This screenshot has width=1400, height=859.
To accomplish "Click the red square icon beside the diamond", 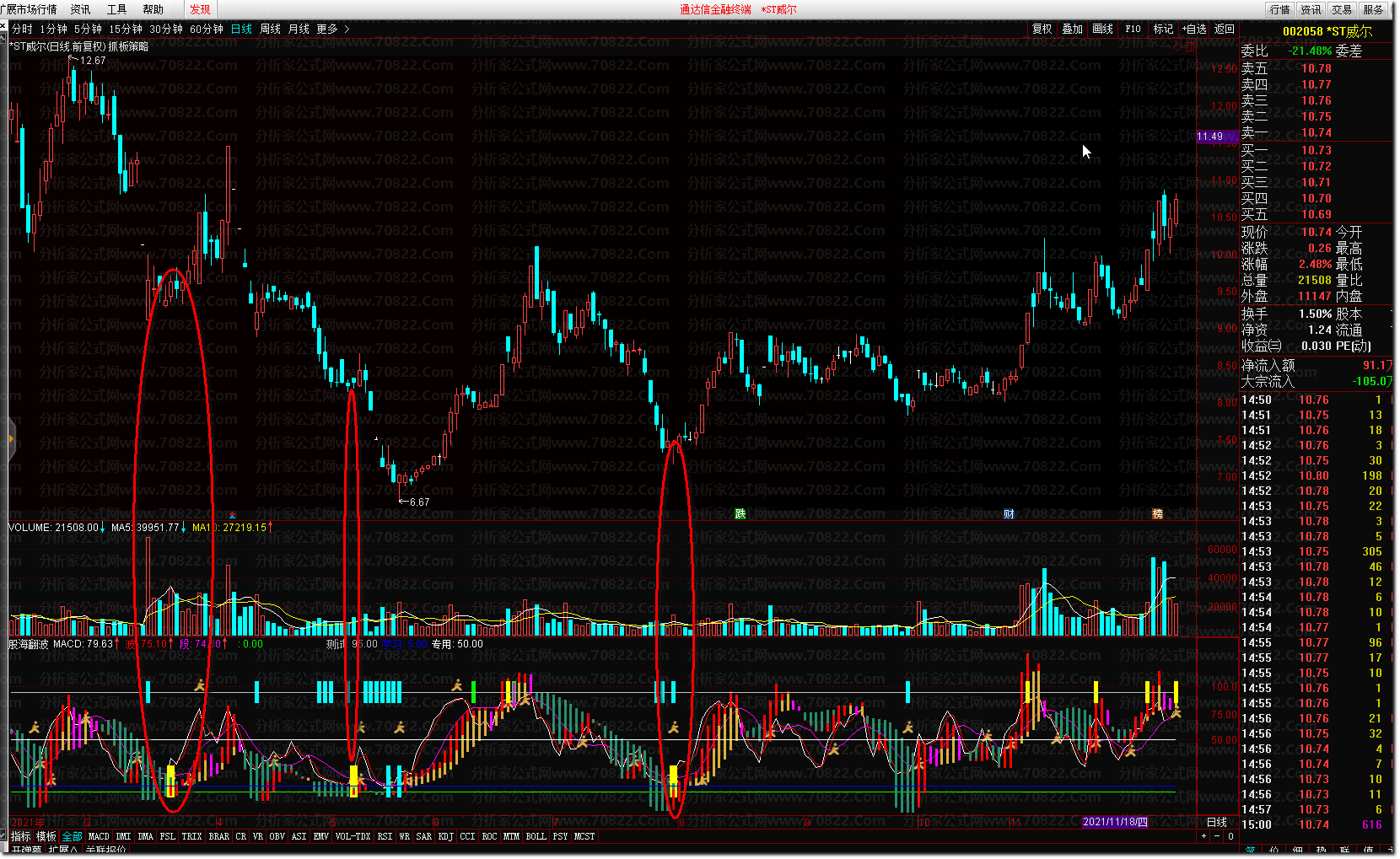I will (1190, 46).
